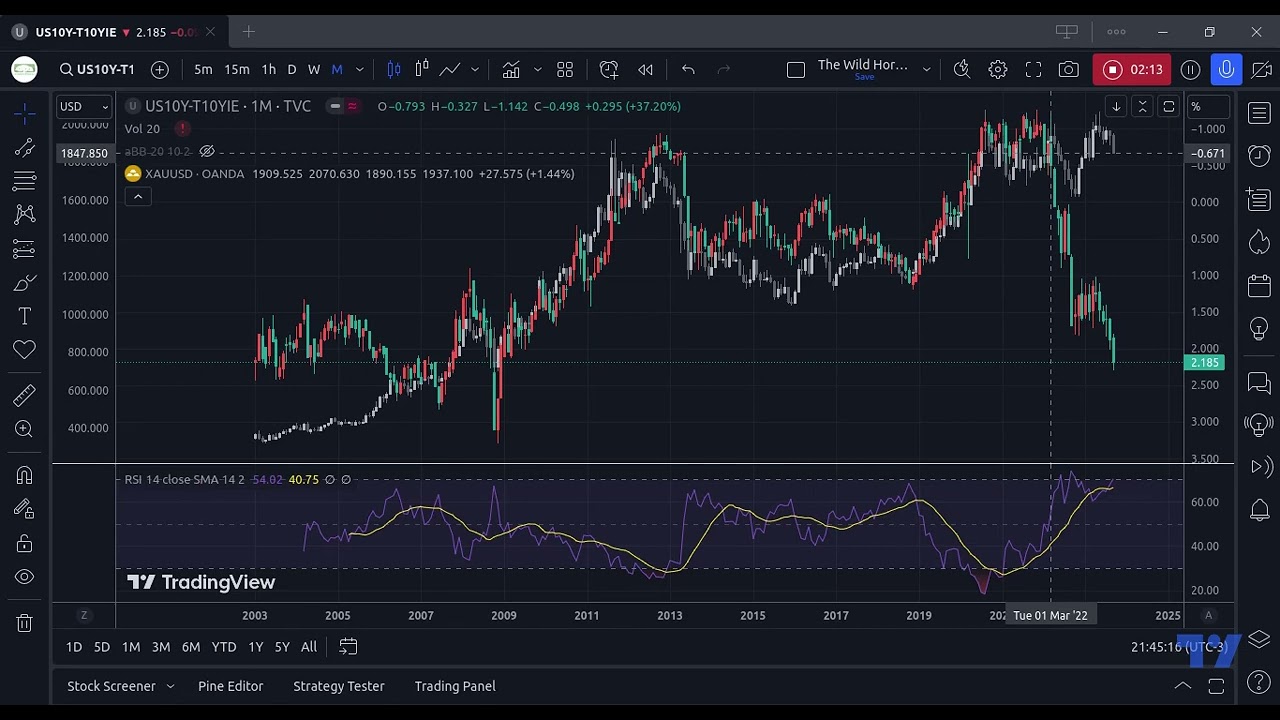The width and height of the screenshot is (1280, 720).
Task: Choose the line chart style
Action: pos(449,69)
